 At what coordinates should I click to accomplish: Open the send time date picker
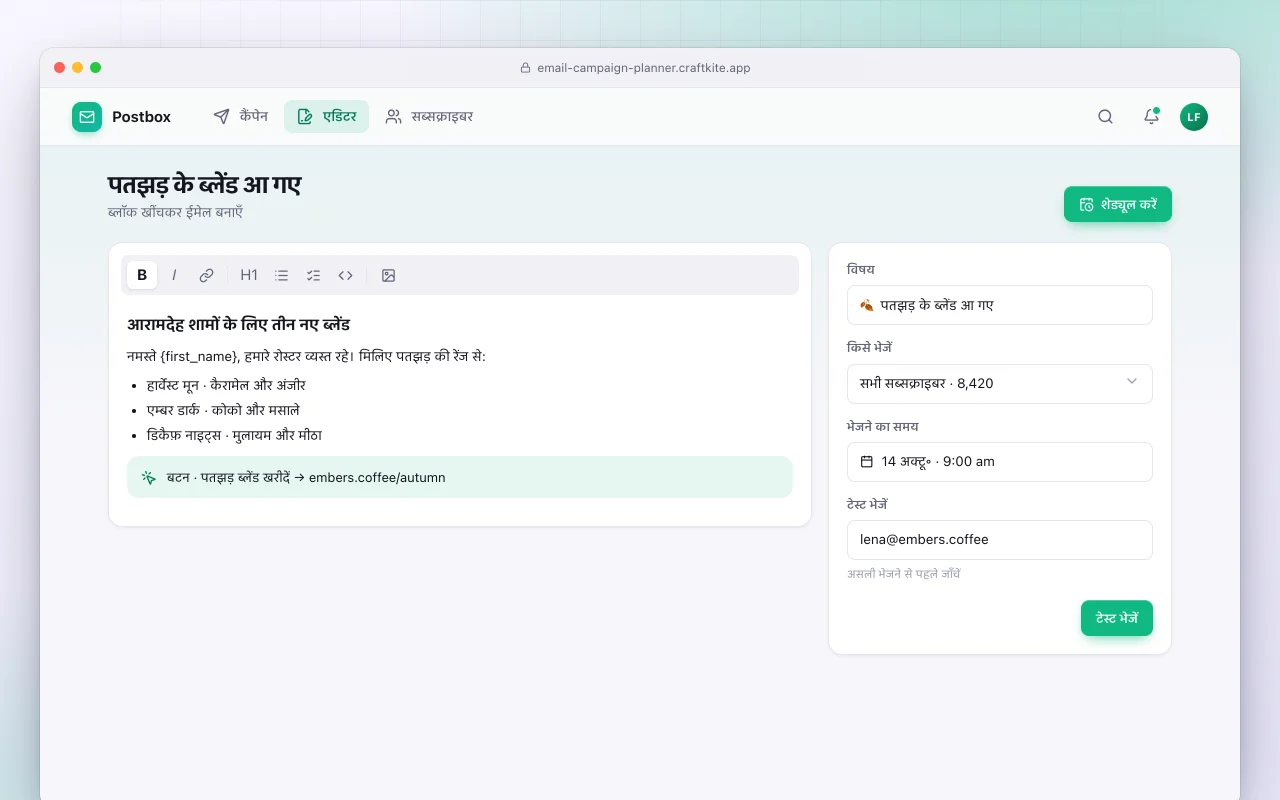[1000, 462]
